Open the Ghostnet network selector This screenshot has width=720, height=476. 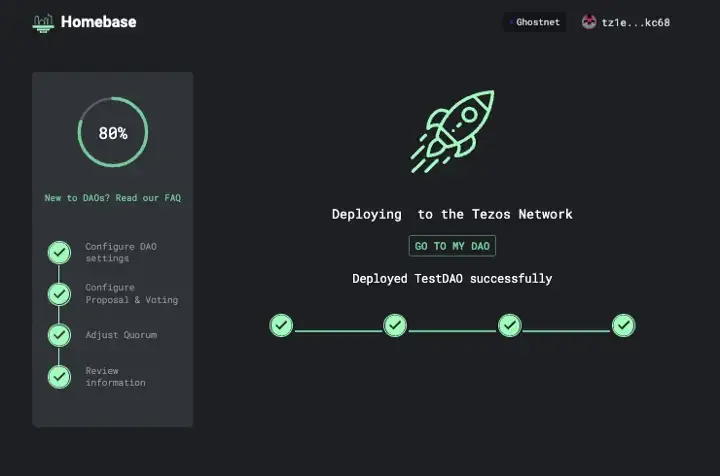(x=536, y=22)
